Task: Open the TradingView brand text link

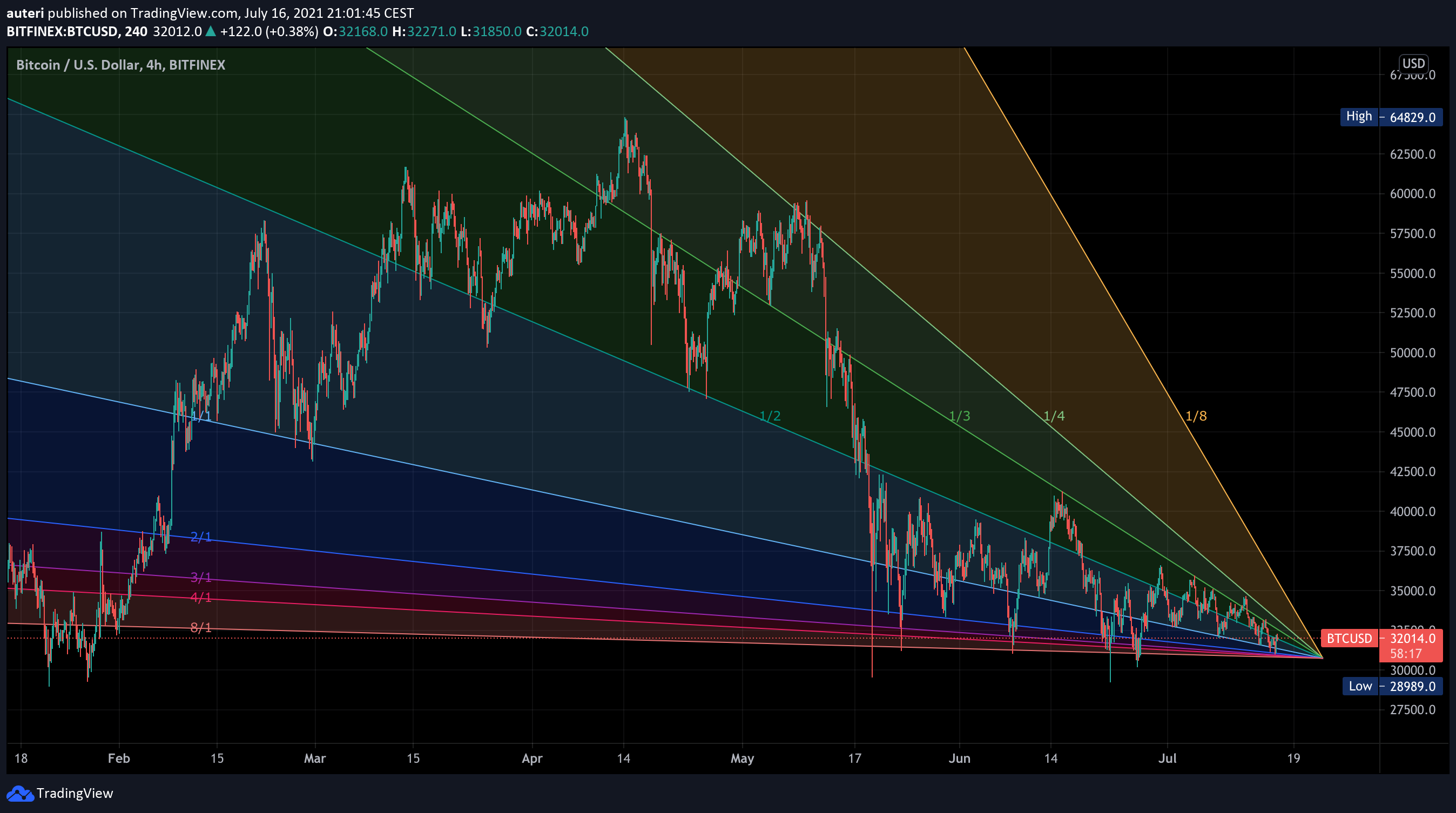Action: pos(75,793)
